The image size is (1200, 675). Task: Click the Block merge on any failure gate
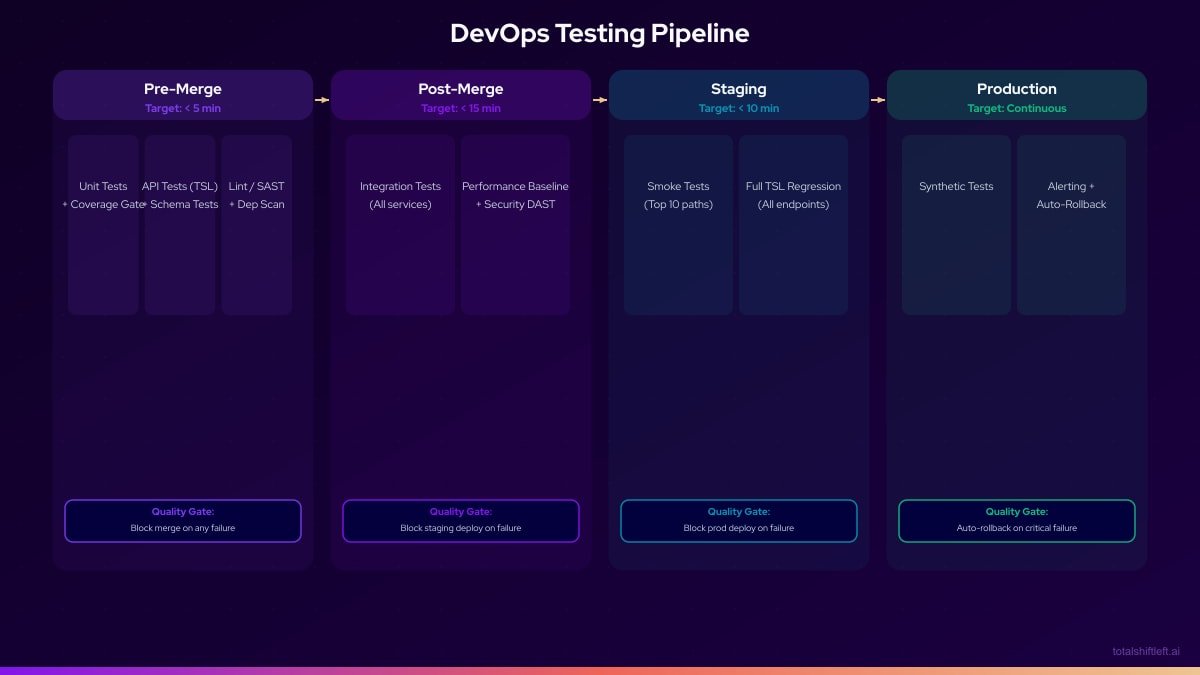tap(183, 520)
